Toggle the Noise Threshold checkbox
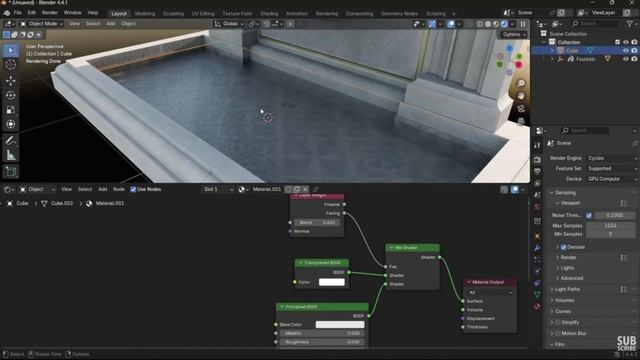Image resolution: width=640 pixels, height=360 pixels. click(589, 215)
